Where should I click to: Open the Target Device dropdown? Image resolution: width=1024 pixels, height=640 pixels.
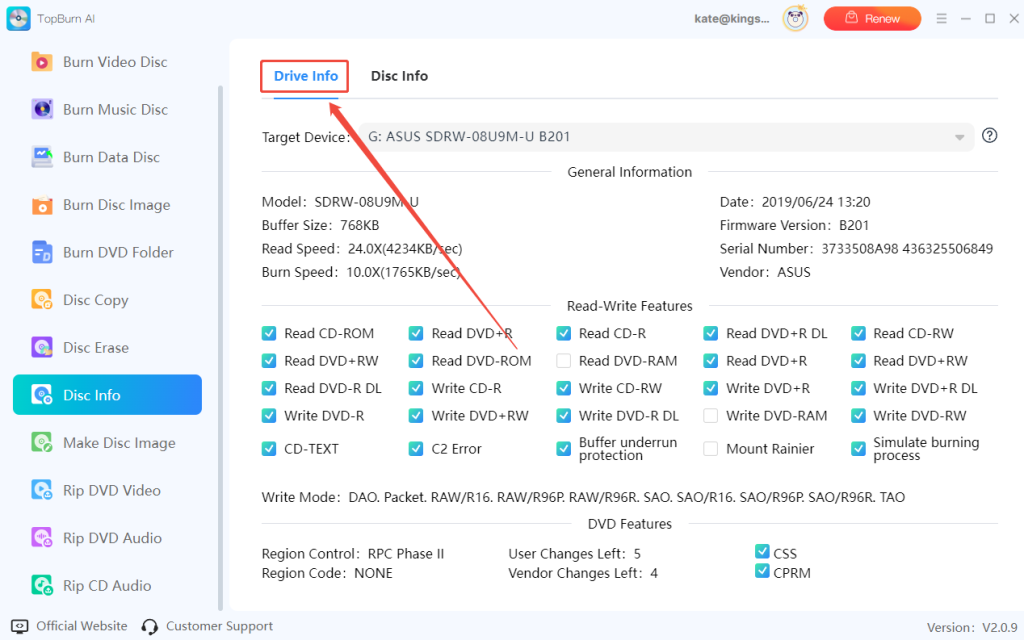point(959,136)
